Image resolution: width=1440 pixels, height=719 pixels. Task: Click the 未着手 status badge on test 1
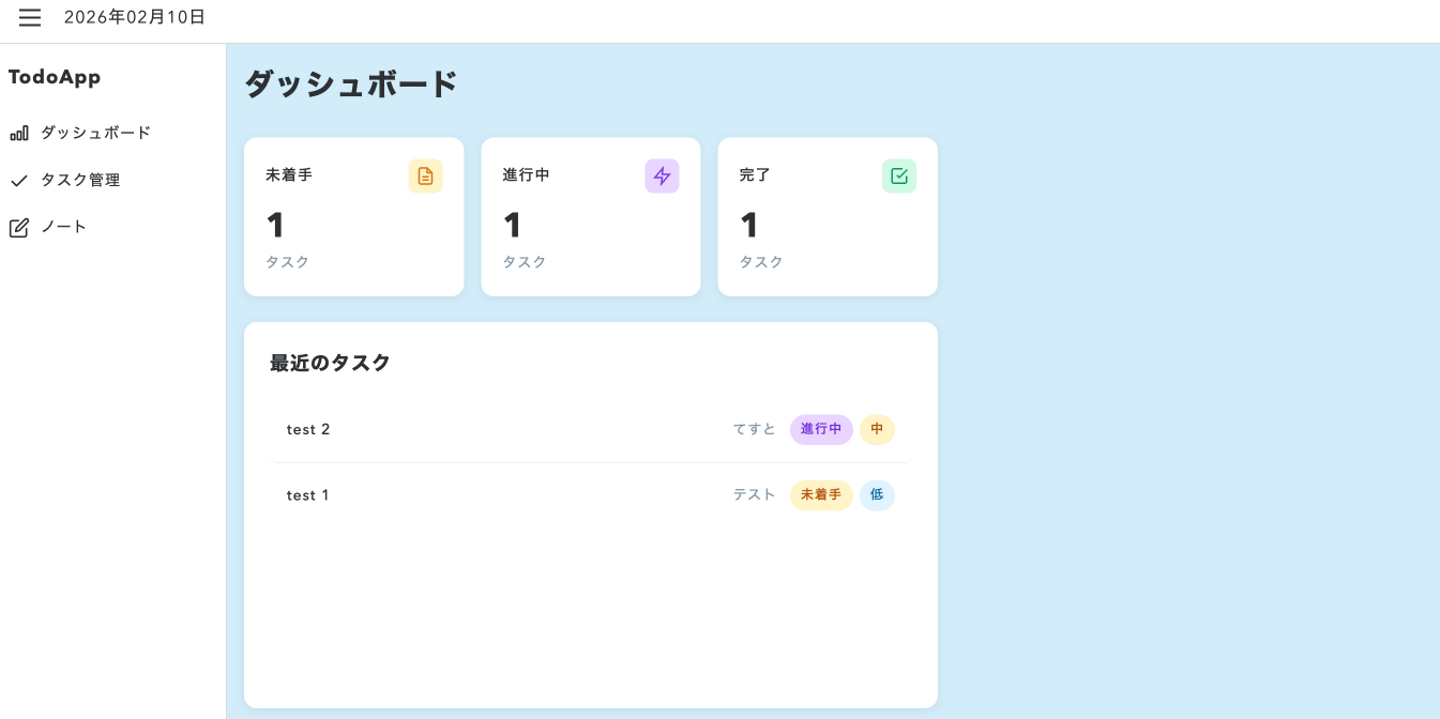pos(821,496)
